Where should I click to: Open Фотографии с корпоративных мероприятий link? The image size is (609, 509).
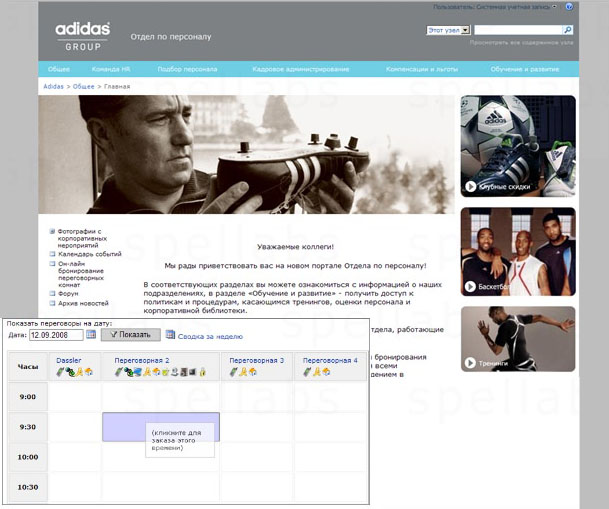point(82,238)
